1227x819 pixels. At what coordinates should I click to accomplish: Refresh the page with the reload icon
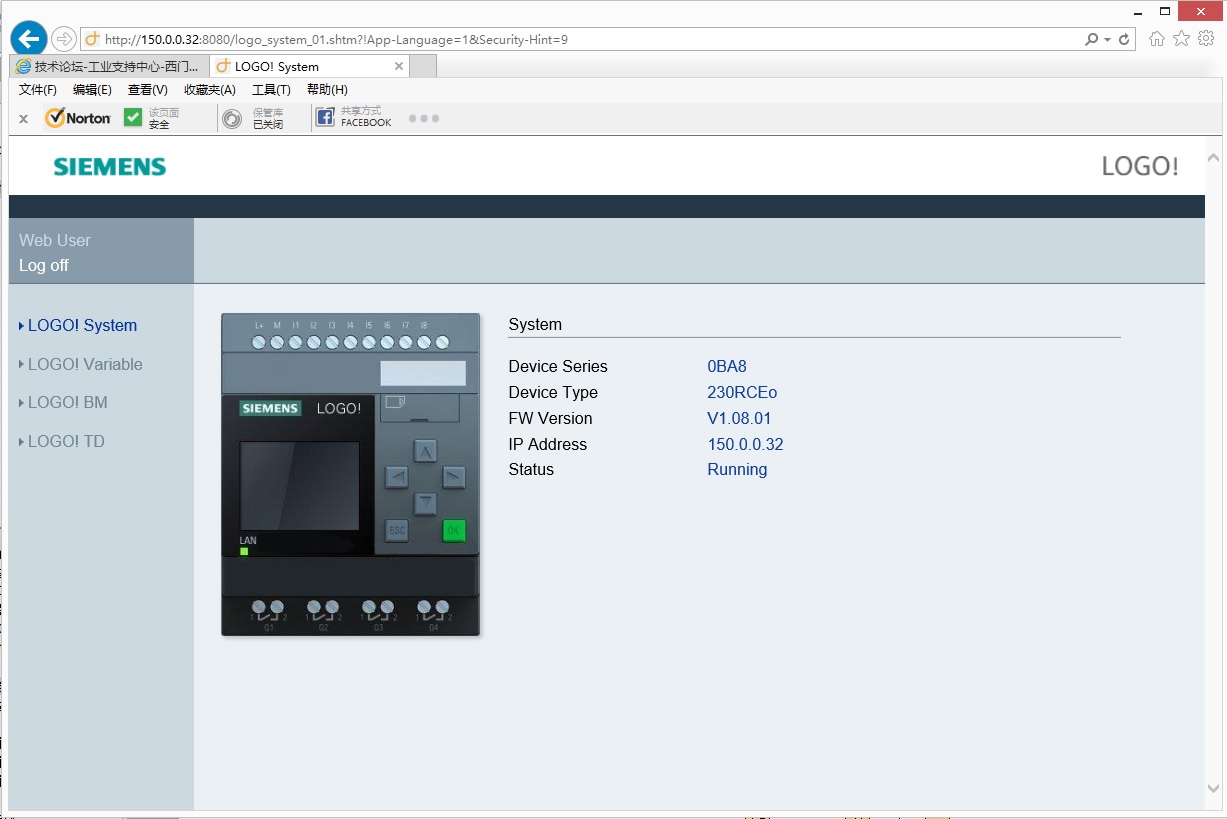(x=1125, y=40)
